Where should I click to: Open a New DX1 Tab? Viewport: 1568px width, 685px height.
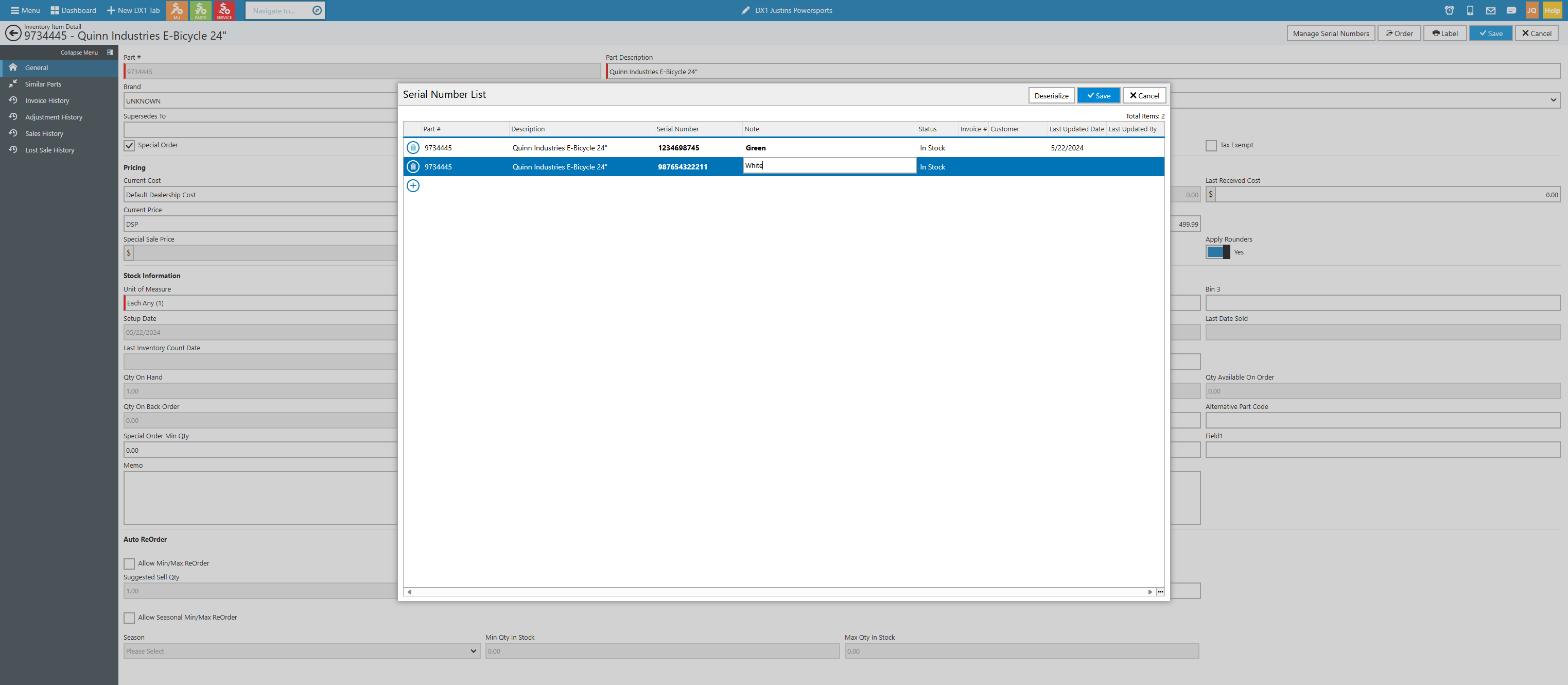pos(133,10)
